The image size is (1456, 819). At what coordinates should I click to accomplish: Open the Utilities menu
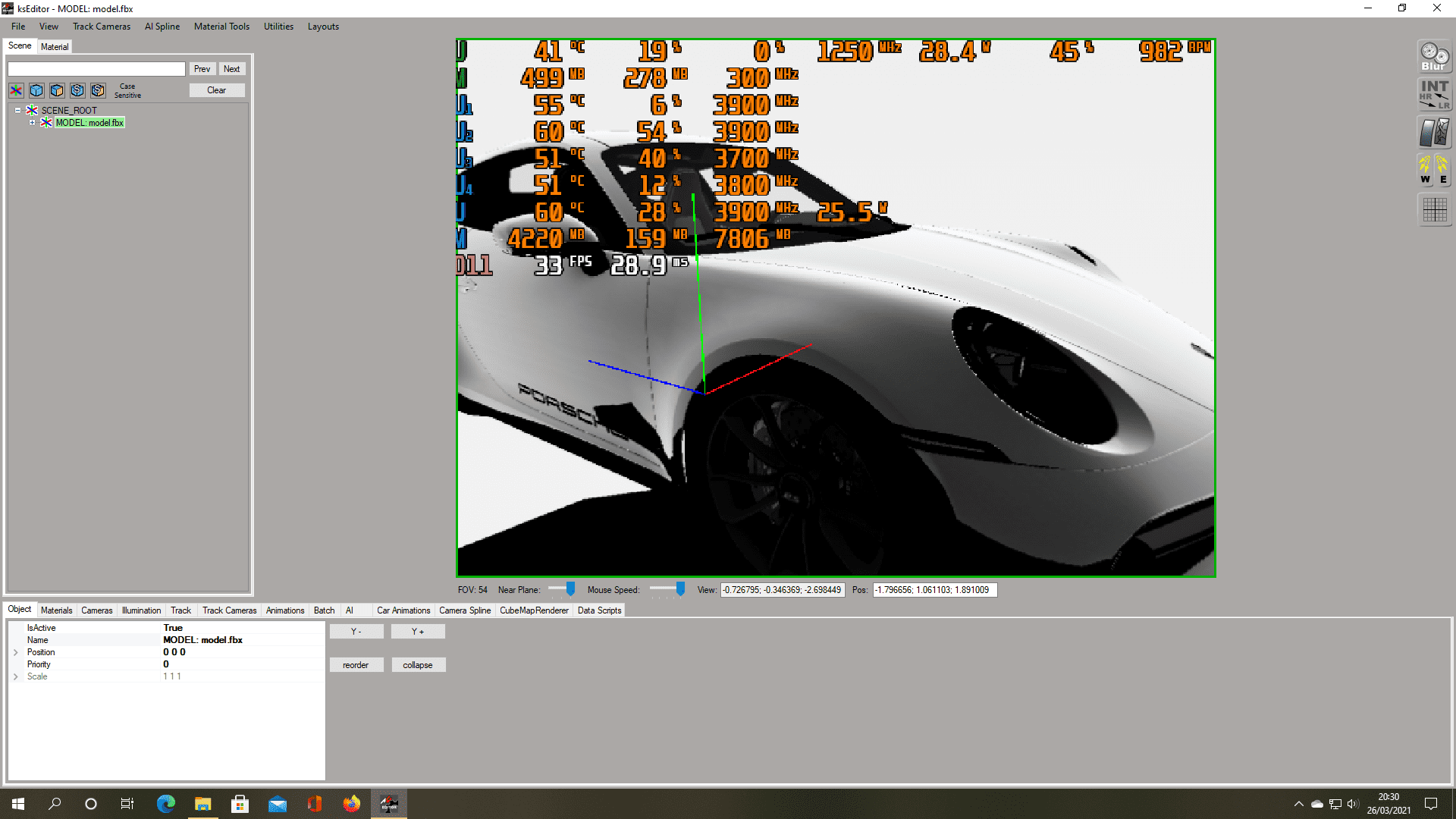click(x=278, y=27)
